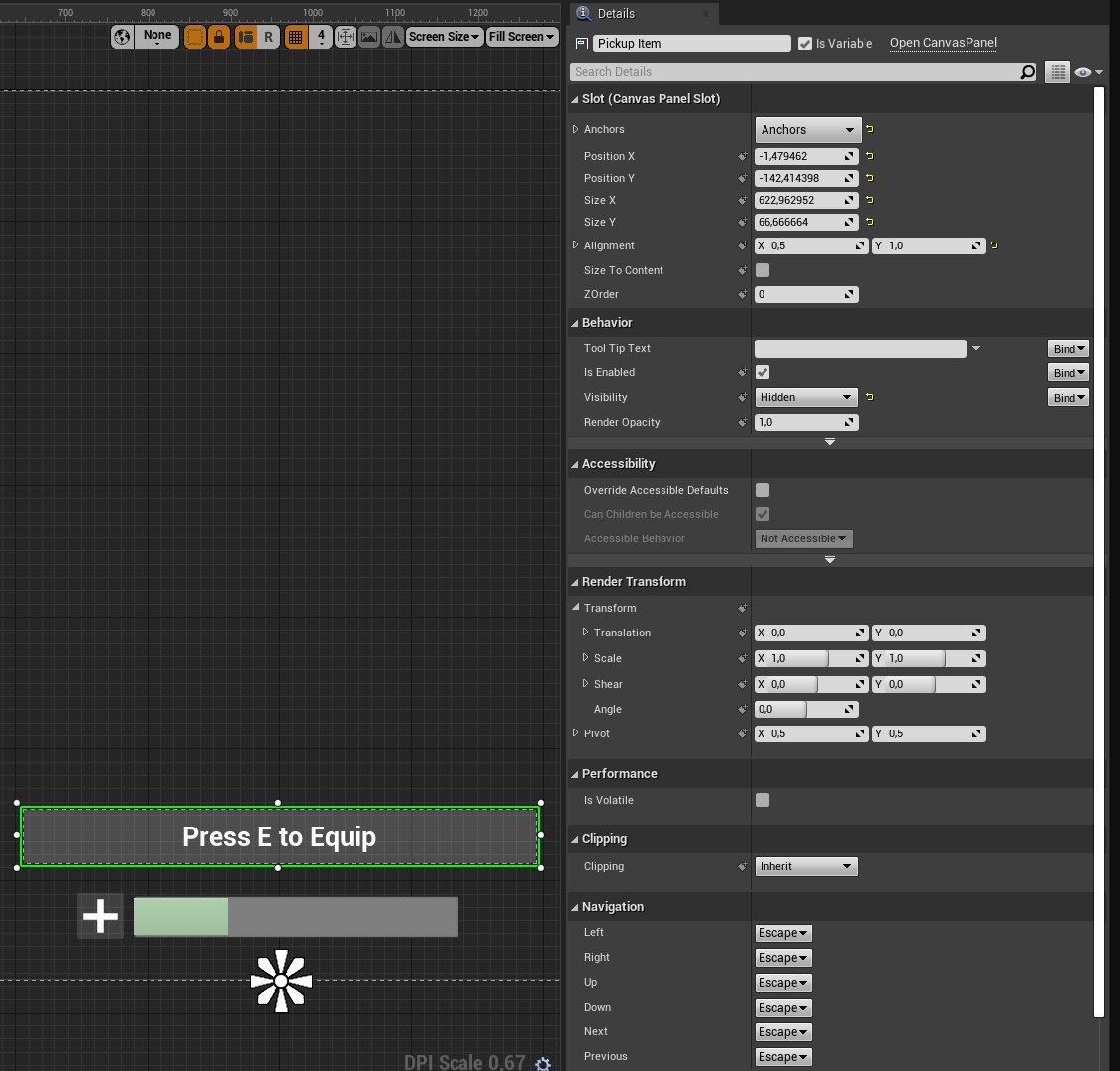Click the Details panel info icon
This screenshot has height=1071, width=1120.
pos(583,13)
